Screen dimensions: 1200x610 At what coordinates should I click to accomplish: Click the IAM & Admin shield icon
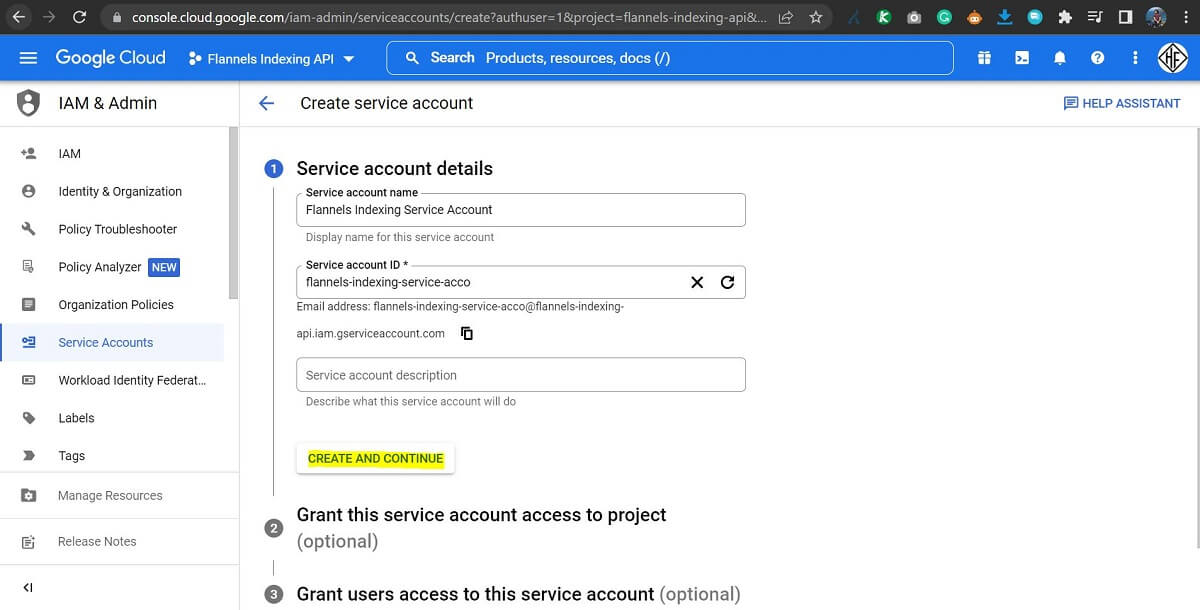pyautogui.click(x=29, y=103)
